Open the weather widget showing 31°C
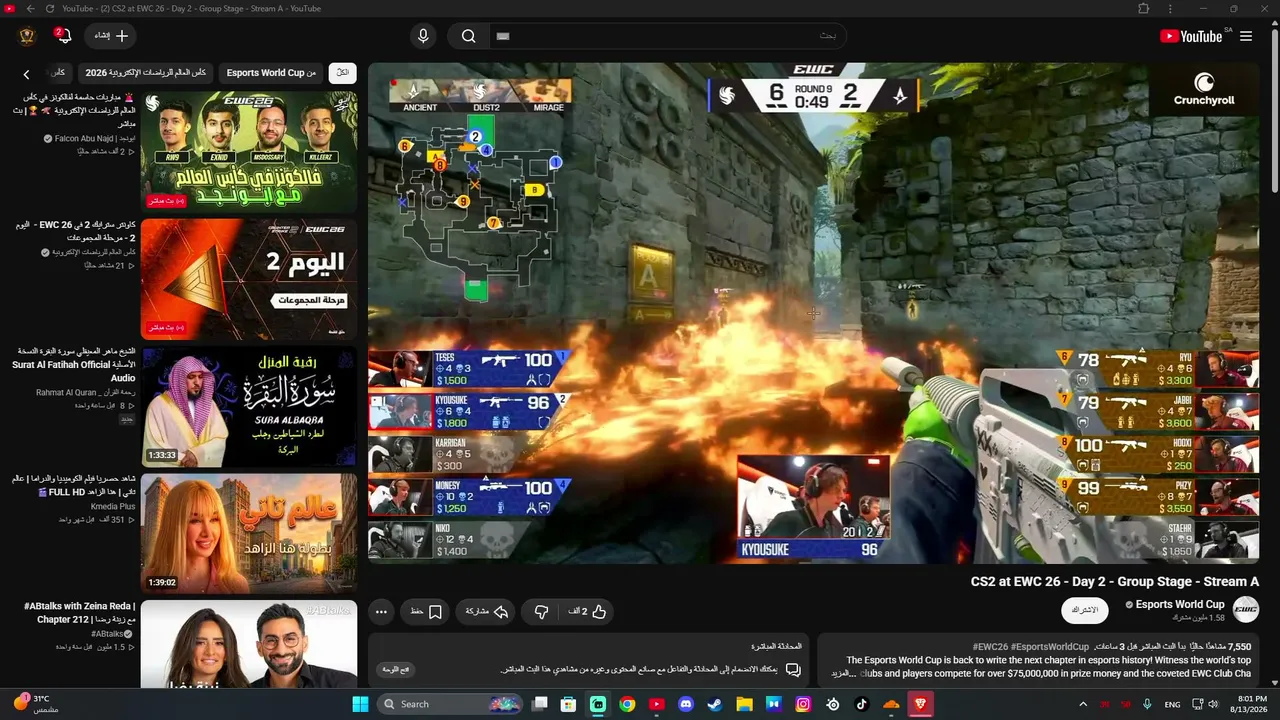 tap(36, 703)
